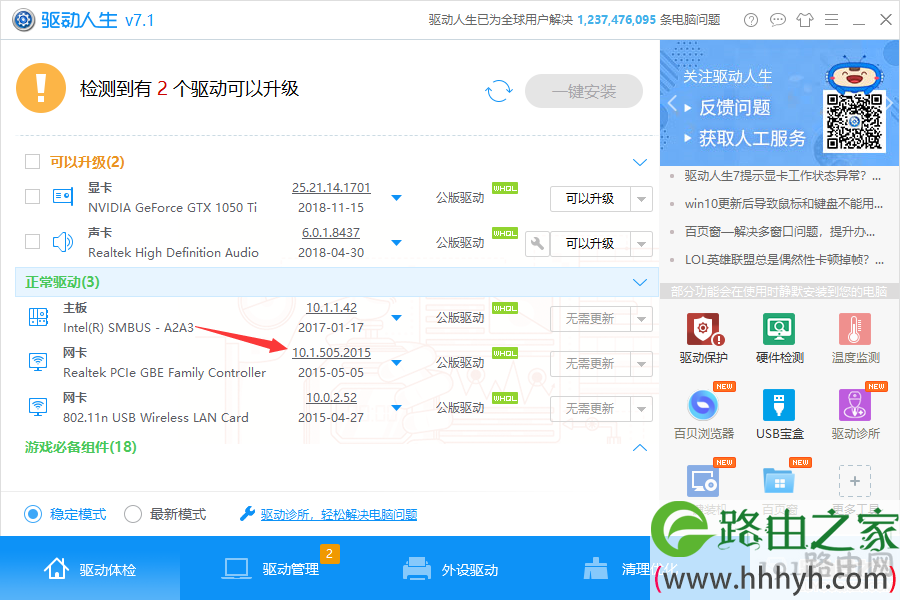
Task: Switch to the 驱动体检 tab
Action: coord(90,569)
